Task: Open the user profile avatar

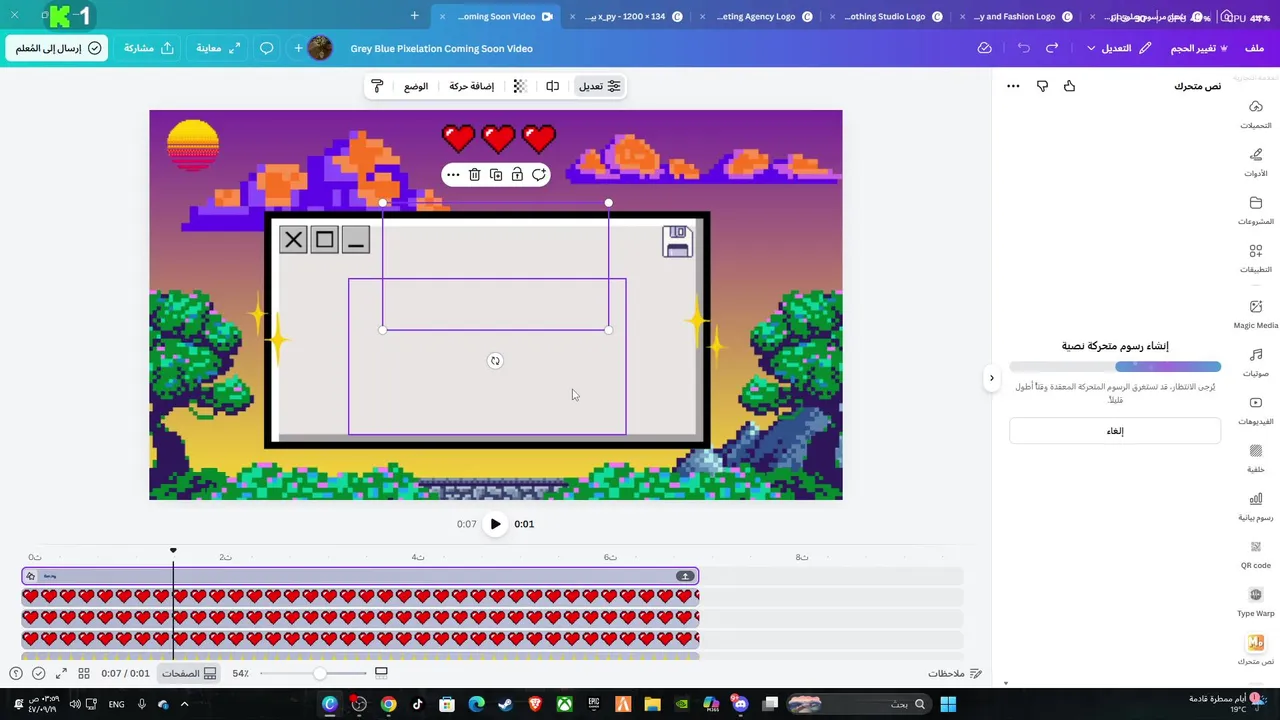Action: [320, 48]
